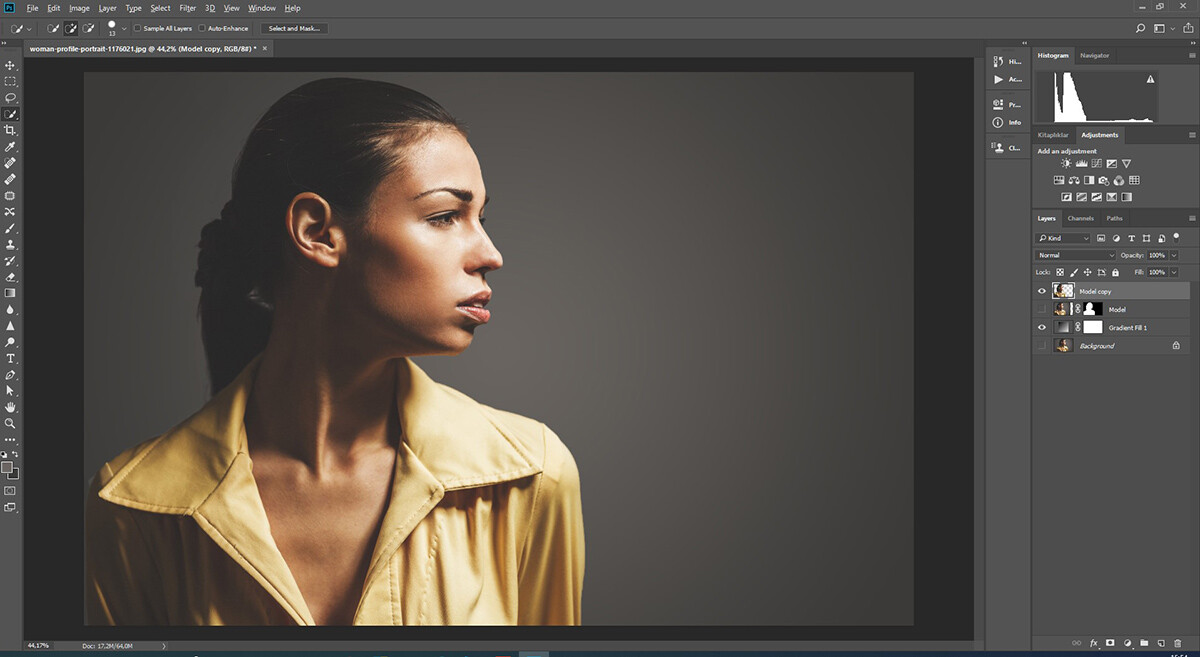The image size is (1200, 657).
Task: Click Subtract from selection brush option
Action: click(x=89, y=29)
